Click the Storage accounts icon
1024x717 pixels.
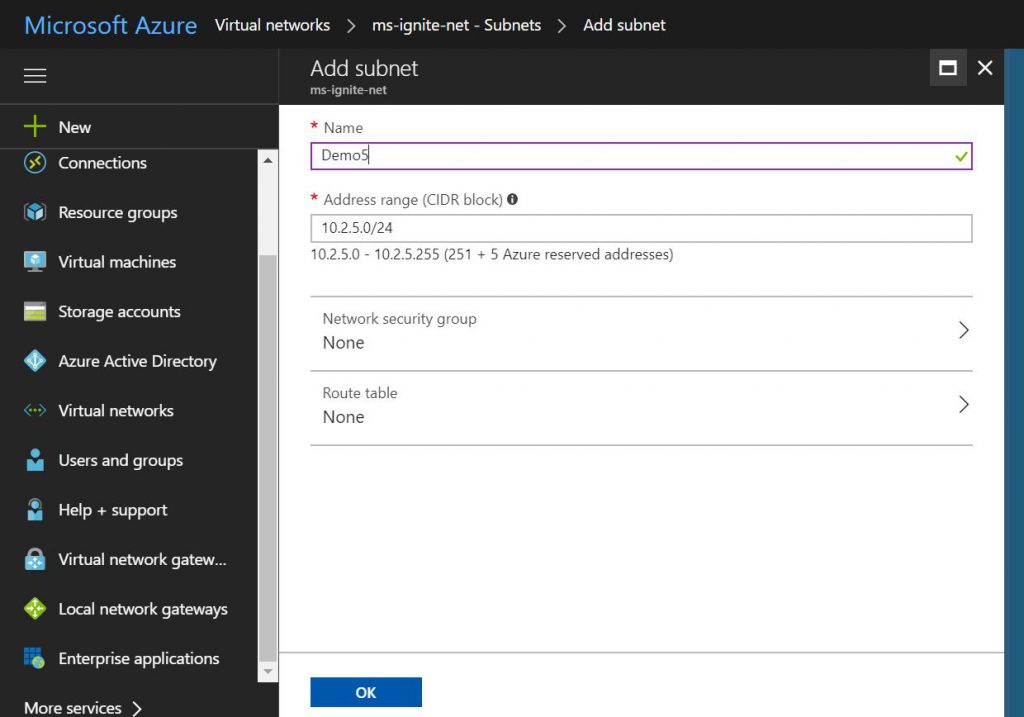tap(35, 312)
